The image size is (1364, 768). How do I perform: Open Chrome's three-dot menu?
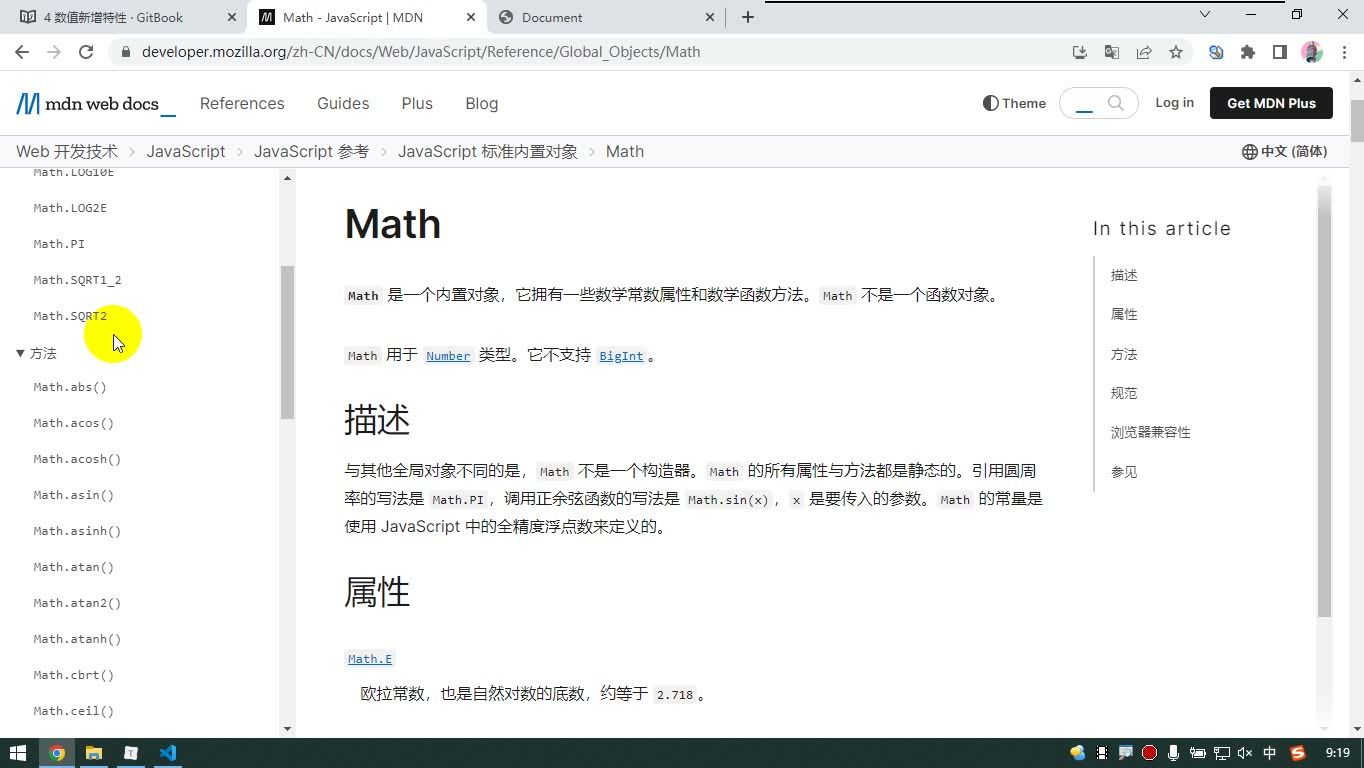pos(1343,52)
